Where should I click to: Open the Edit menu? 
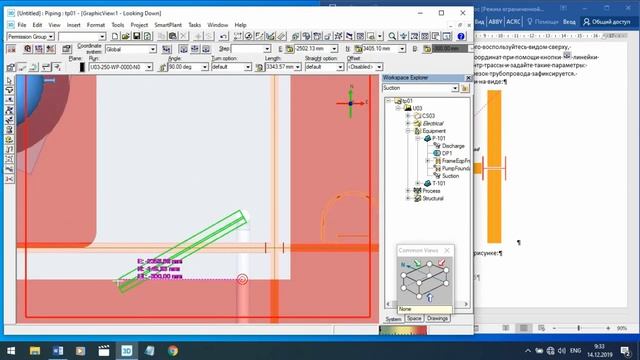pos(37,25)
